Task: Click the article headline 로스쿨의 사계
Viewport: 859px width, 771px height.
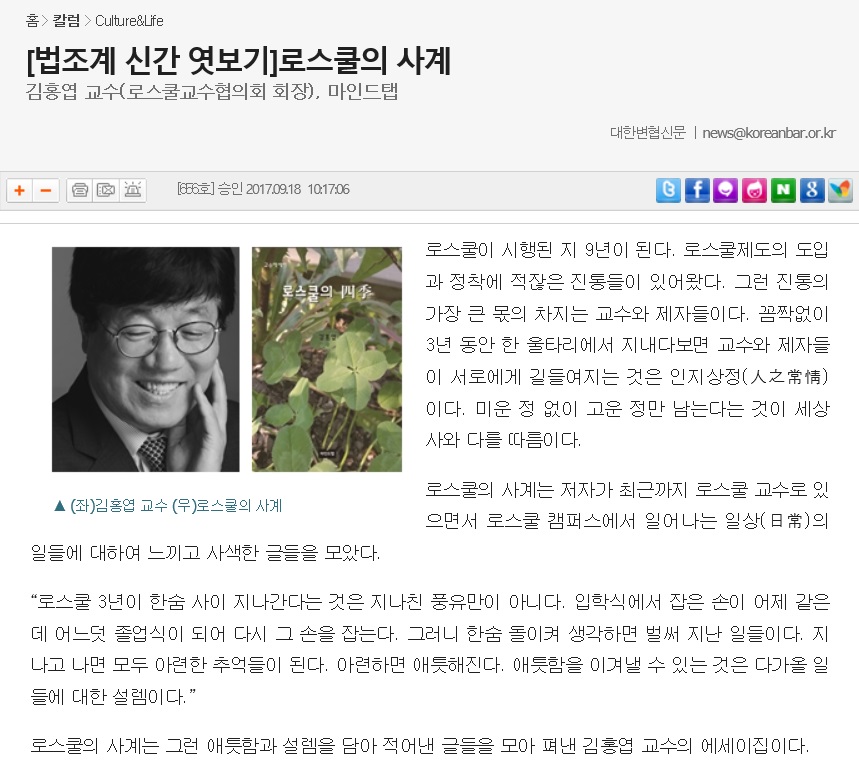Action: (239, 60)
